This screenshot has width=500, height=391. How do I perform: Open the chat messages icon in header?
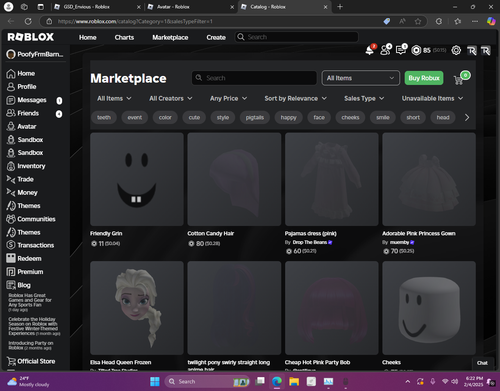click(401, 50)
